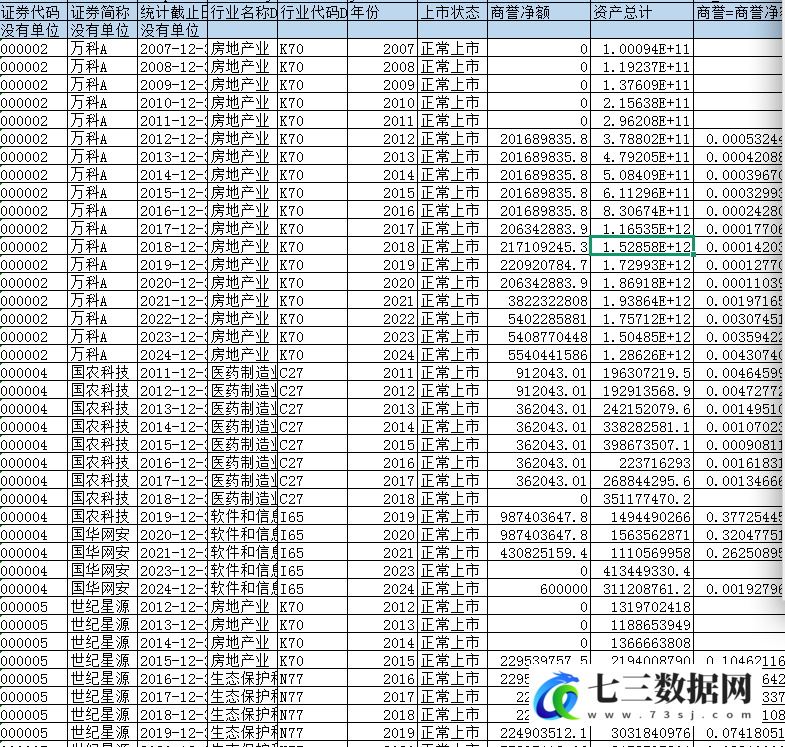Select the 年份 header cell
The width and height of the screenshot is (785, 747).
pyautogui.click(x=382, y=13)
